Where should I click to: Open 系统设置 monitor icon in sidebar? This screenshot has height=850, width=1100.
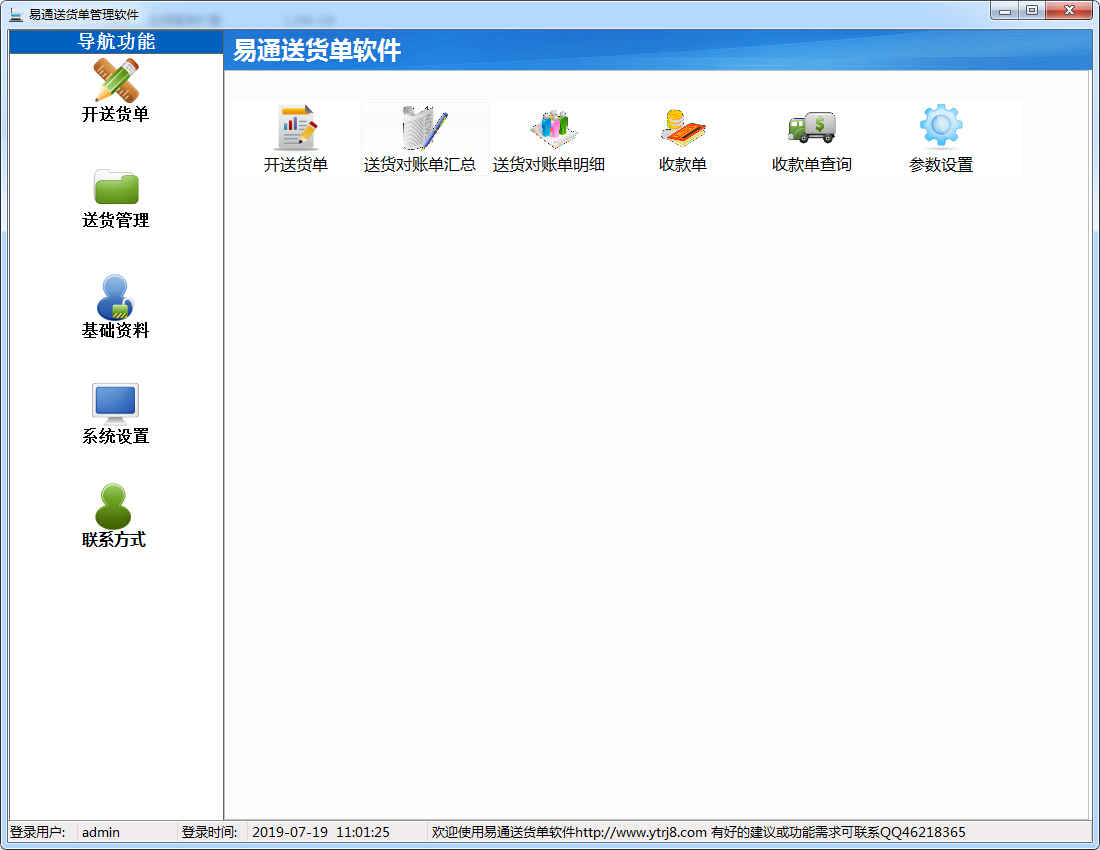pyautogui.click(x=115, y=414)
